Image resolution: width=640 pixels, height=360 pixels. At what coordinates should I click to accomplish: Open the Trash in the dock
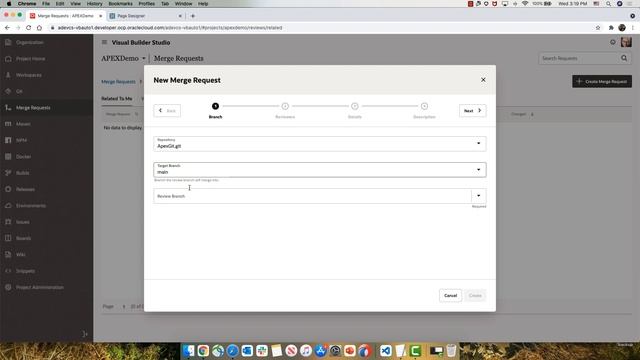451,351
